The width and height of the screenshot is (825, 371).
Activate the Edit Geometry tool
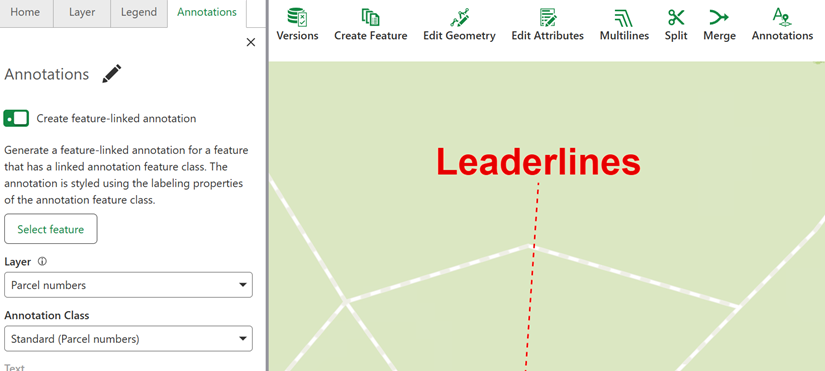[459, 25]
